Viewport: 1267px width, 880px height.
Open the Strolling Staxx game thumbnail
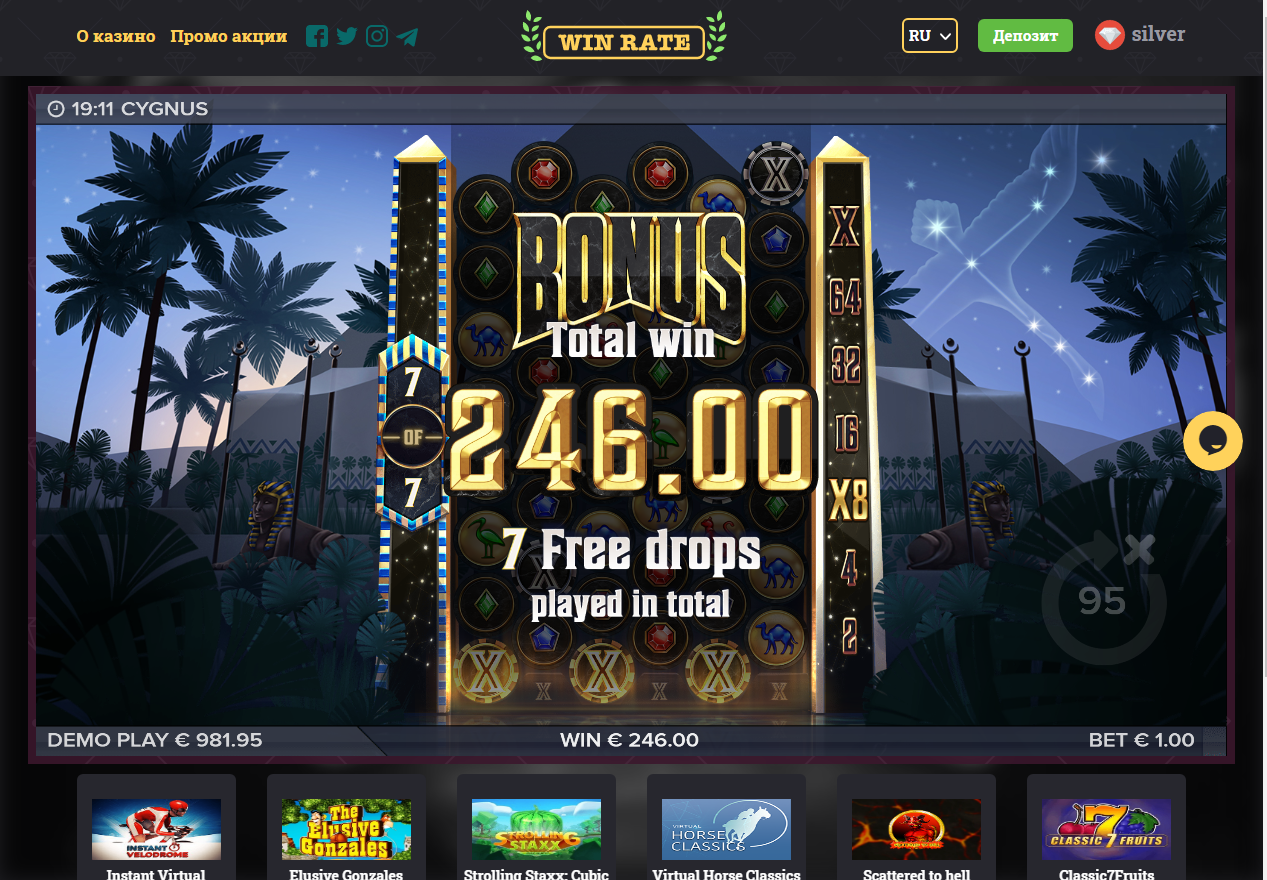536,829
